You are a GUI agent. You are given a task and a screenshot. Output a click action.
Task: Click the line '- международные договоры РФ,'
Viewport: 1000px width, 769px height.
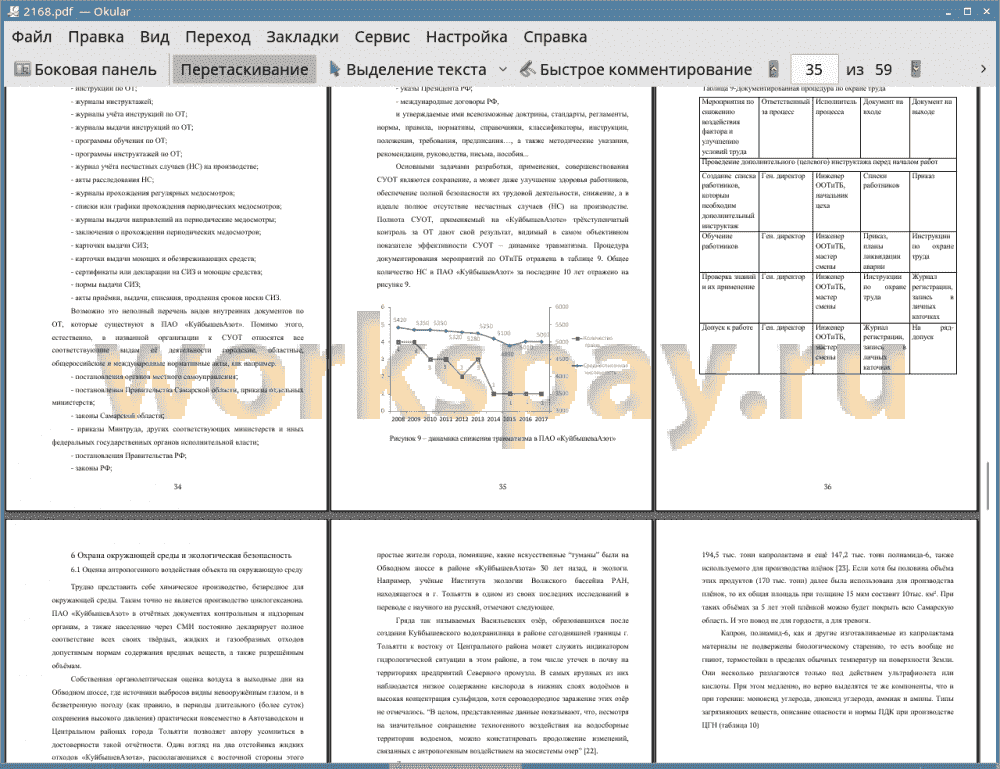tap(447, 101)
